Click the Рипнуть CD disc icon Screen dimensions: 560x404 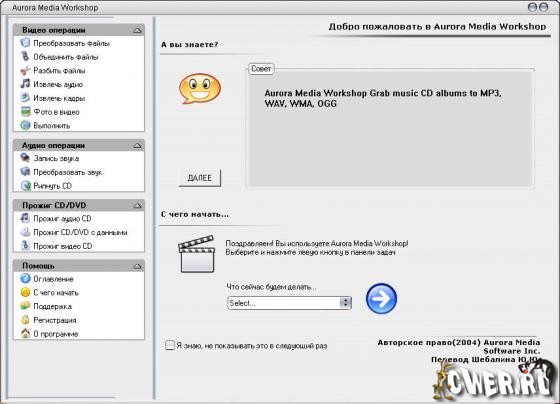pos(25,185)
